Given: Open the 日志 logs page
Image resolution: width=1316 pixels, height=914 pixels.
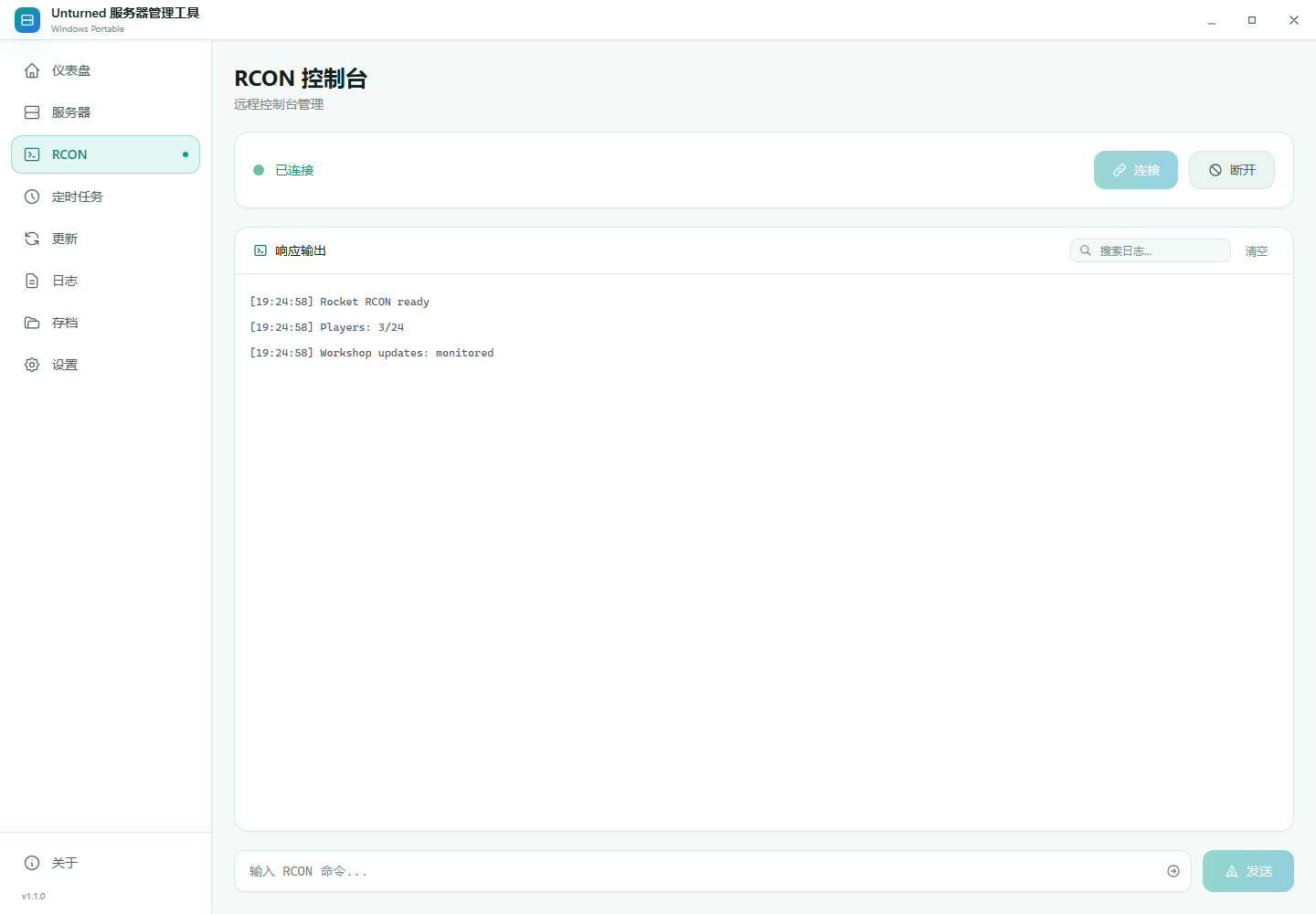Looking at the screenshot, I should click(105, 281).
